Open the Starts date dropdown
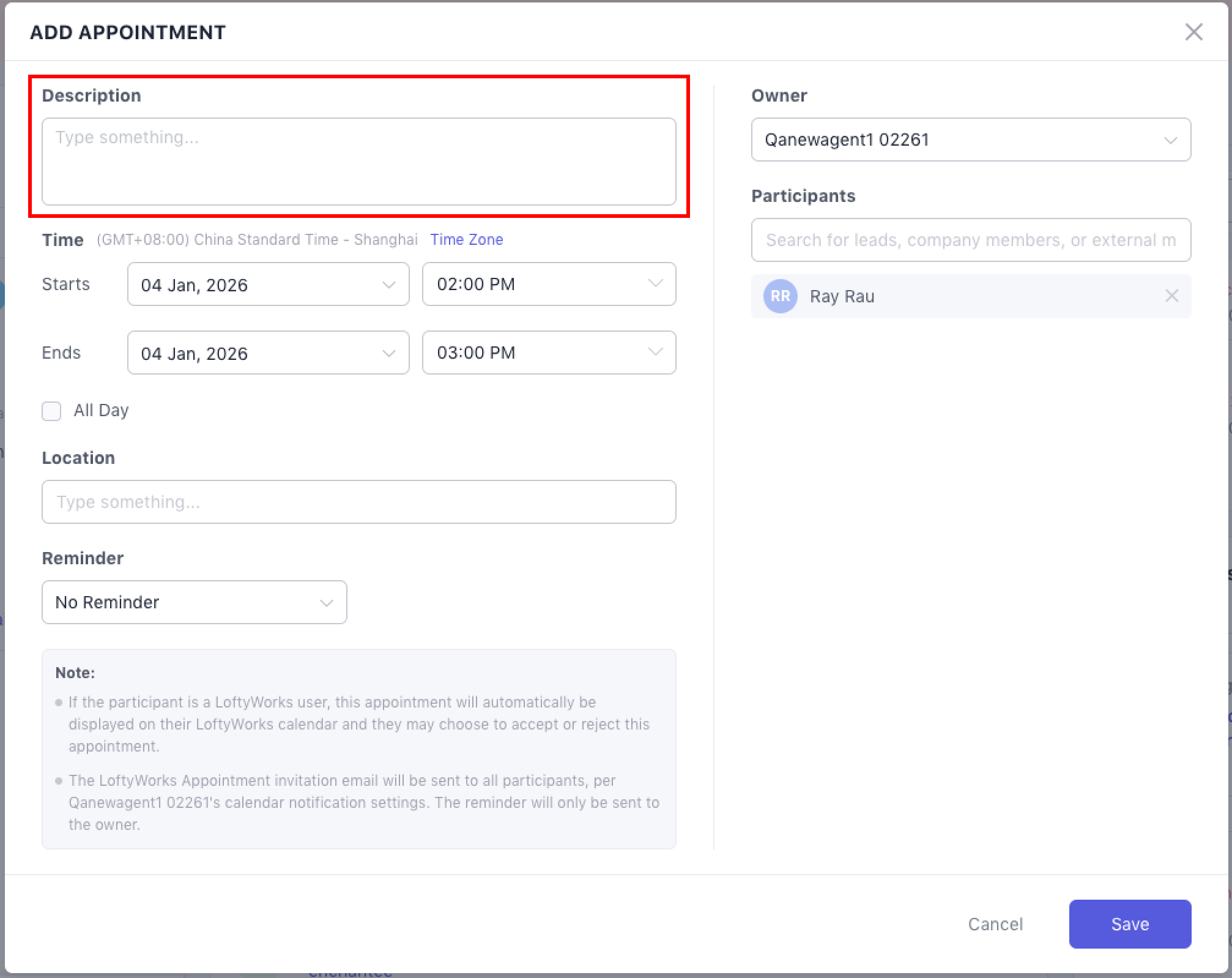Image resolution: width=1232 pixels, height=978 pixels. (268, 285)
